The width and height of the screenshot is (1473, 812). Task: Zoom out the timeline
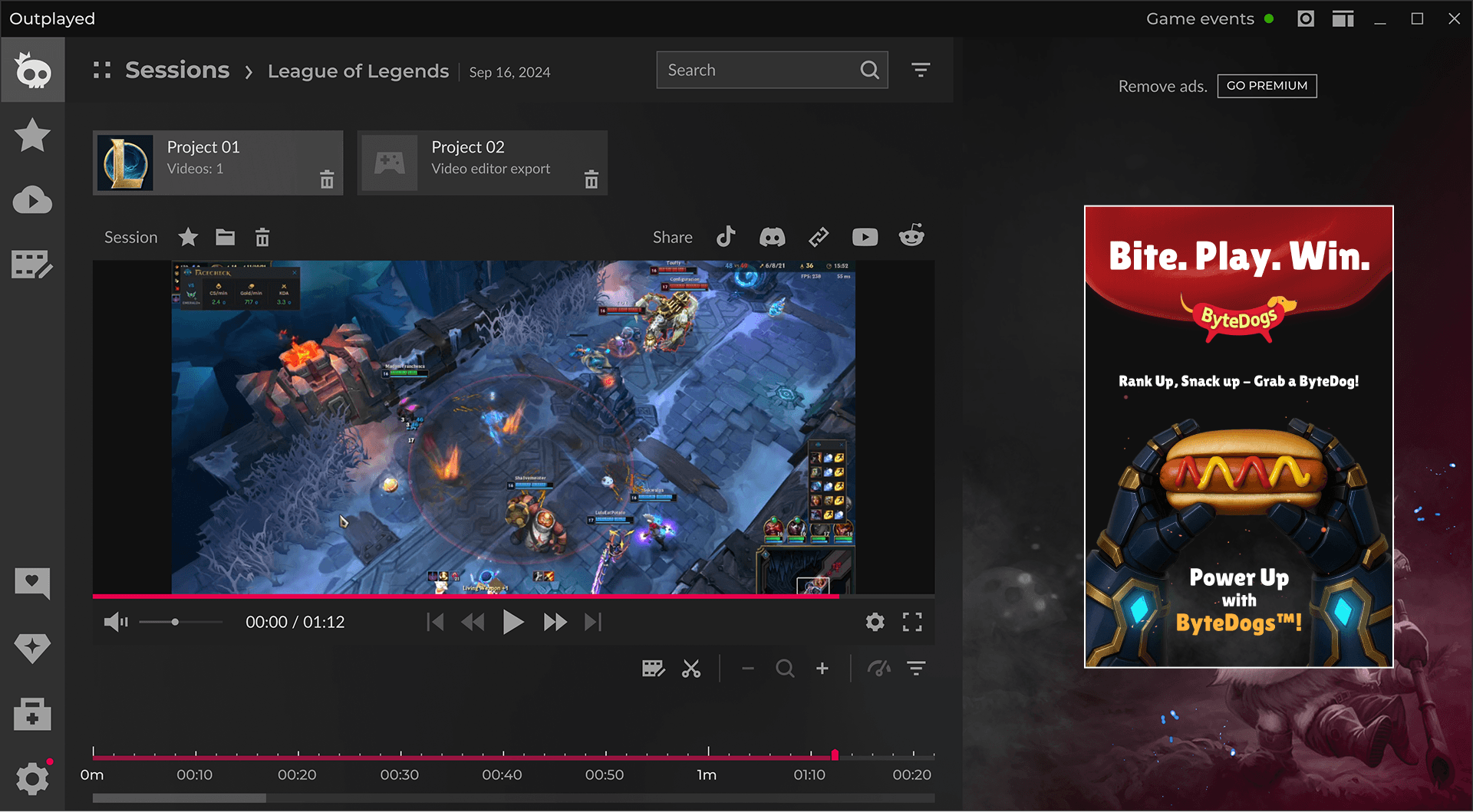point(748,669)
